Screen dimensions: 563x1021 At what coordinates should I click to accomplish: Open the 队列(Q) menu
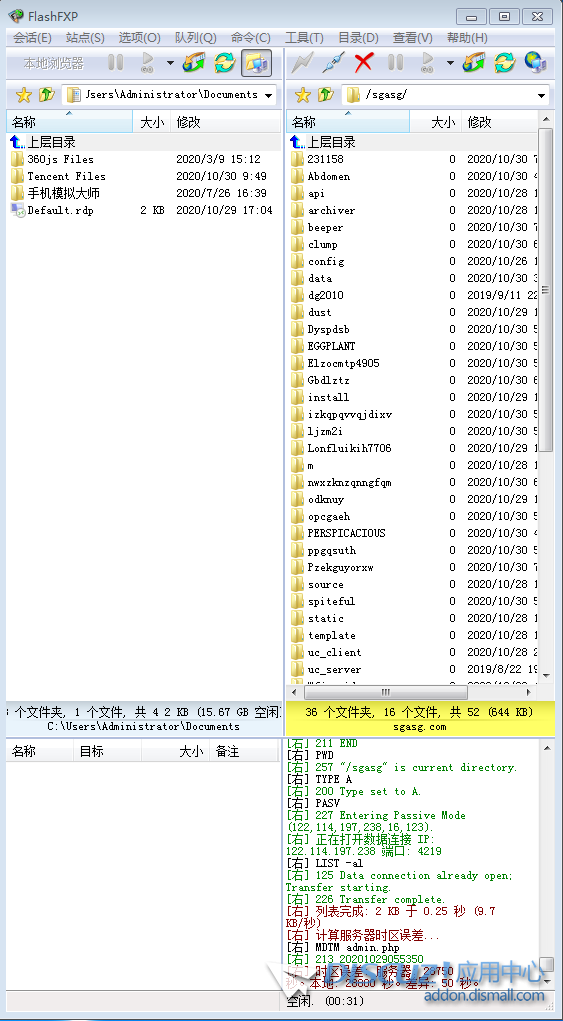pos(196,38)
